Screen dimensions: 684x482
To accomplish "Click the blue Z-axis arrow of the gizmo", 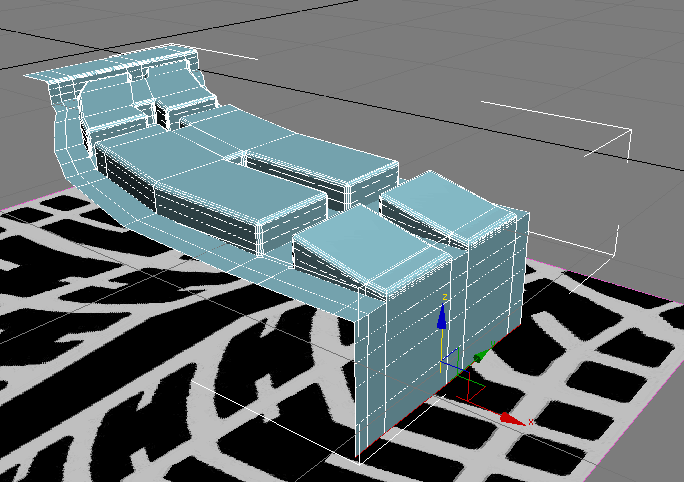I will (443, 316).
